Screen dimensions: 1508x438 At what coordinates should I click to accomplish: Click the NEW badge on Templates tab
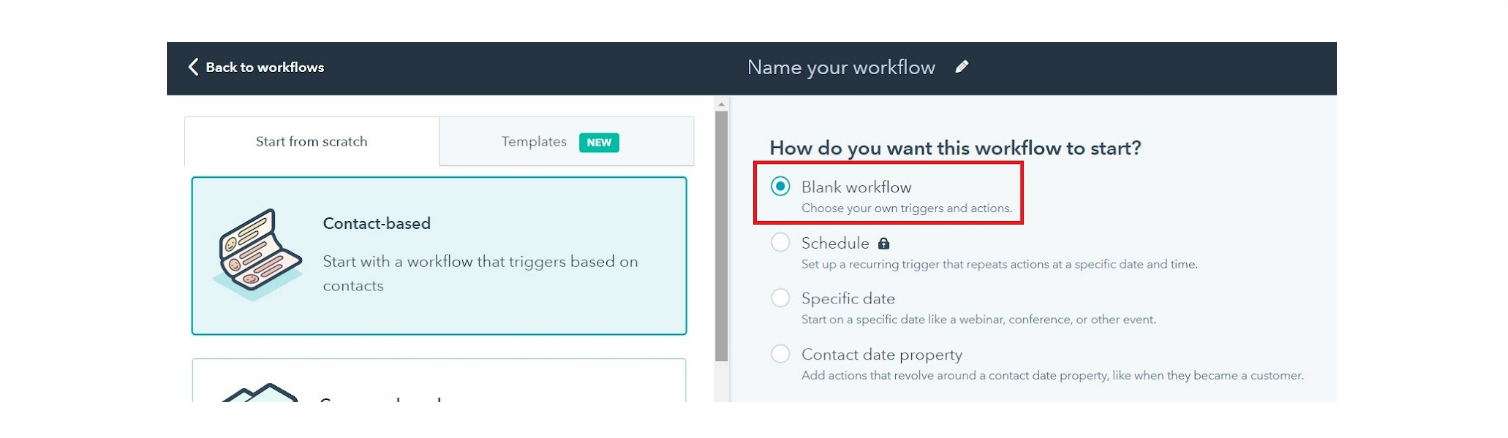click(599, 142)
